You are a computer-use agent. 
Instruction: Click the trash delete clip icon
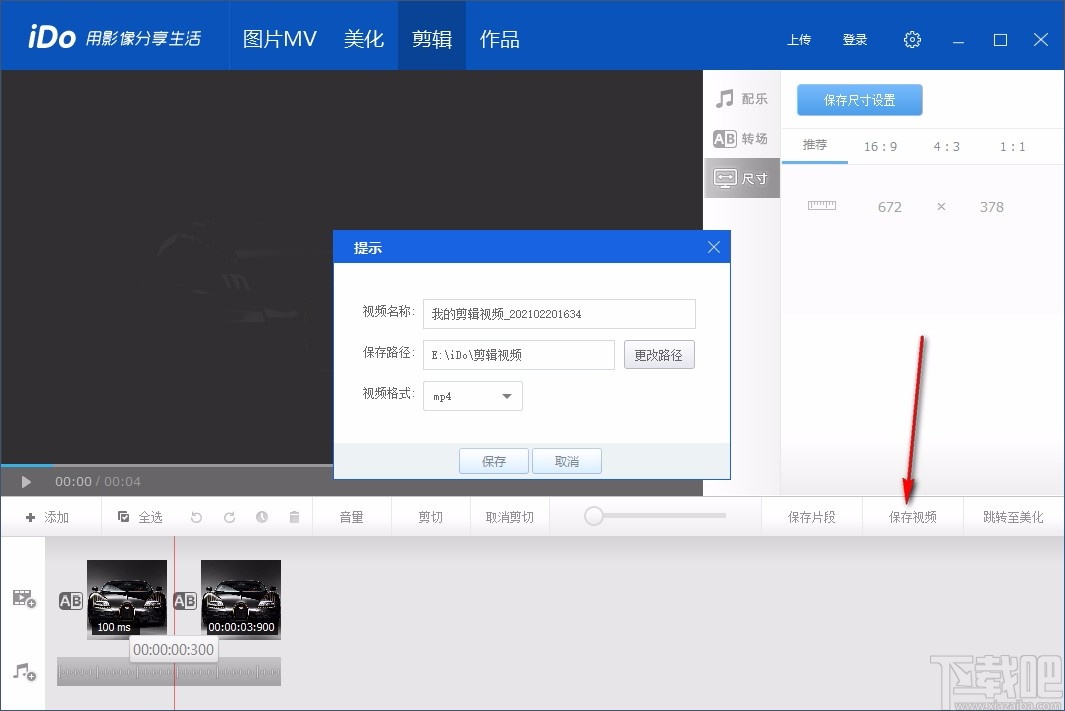[x=292, y=516]
